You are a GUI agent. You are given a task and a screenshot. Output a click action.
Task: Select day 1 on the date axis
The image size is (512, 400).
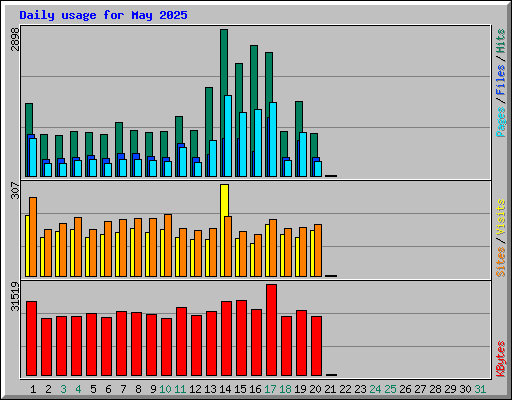tap(33, 389)
